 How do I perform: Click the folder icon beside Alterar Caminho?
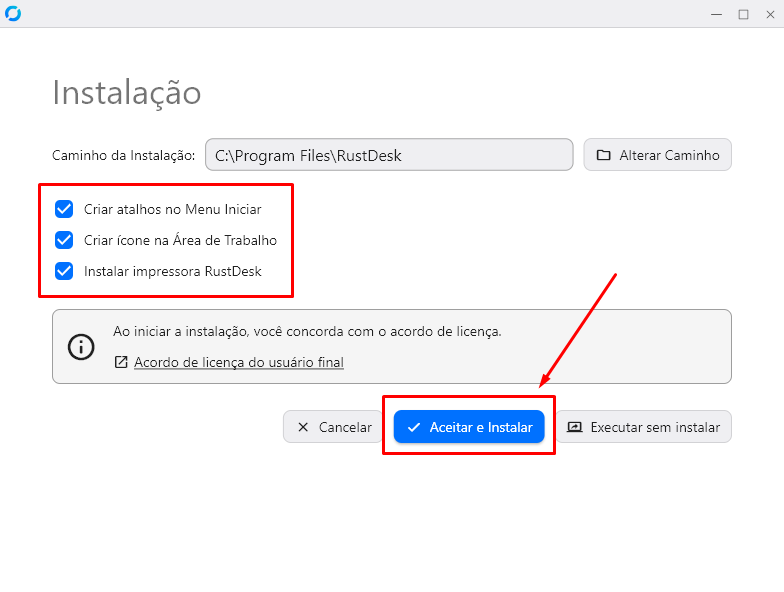click(x=603, y=155)
